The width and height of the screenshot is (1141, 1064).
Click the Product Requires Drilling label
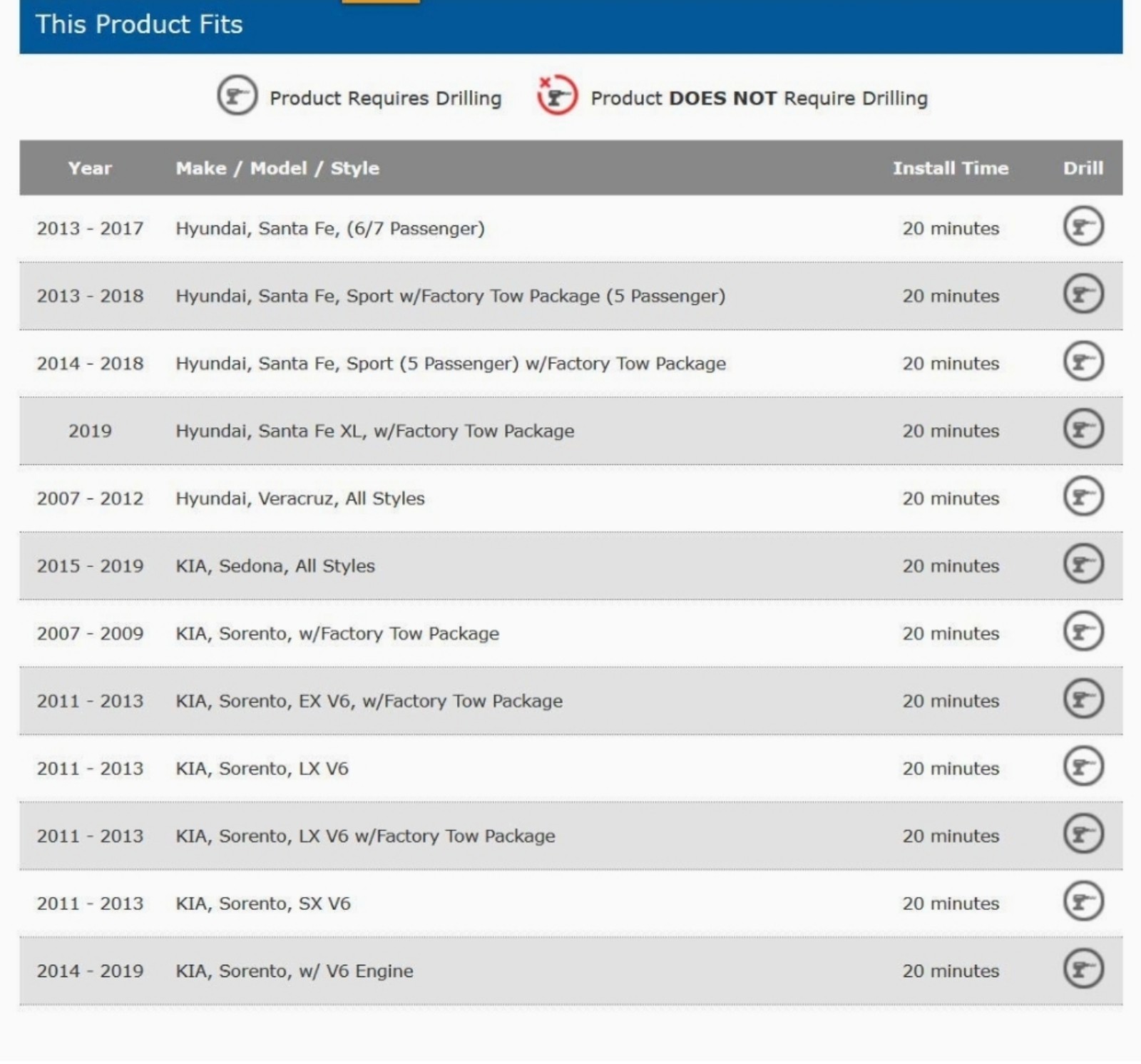386,98
